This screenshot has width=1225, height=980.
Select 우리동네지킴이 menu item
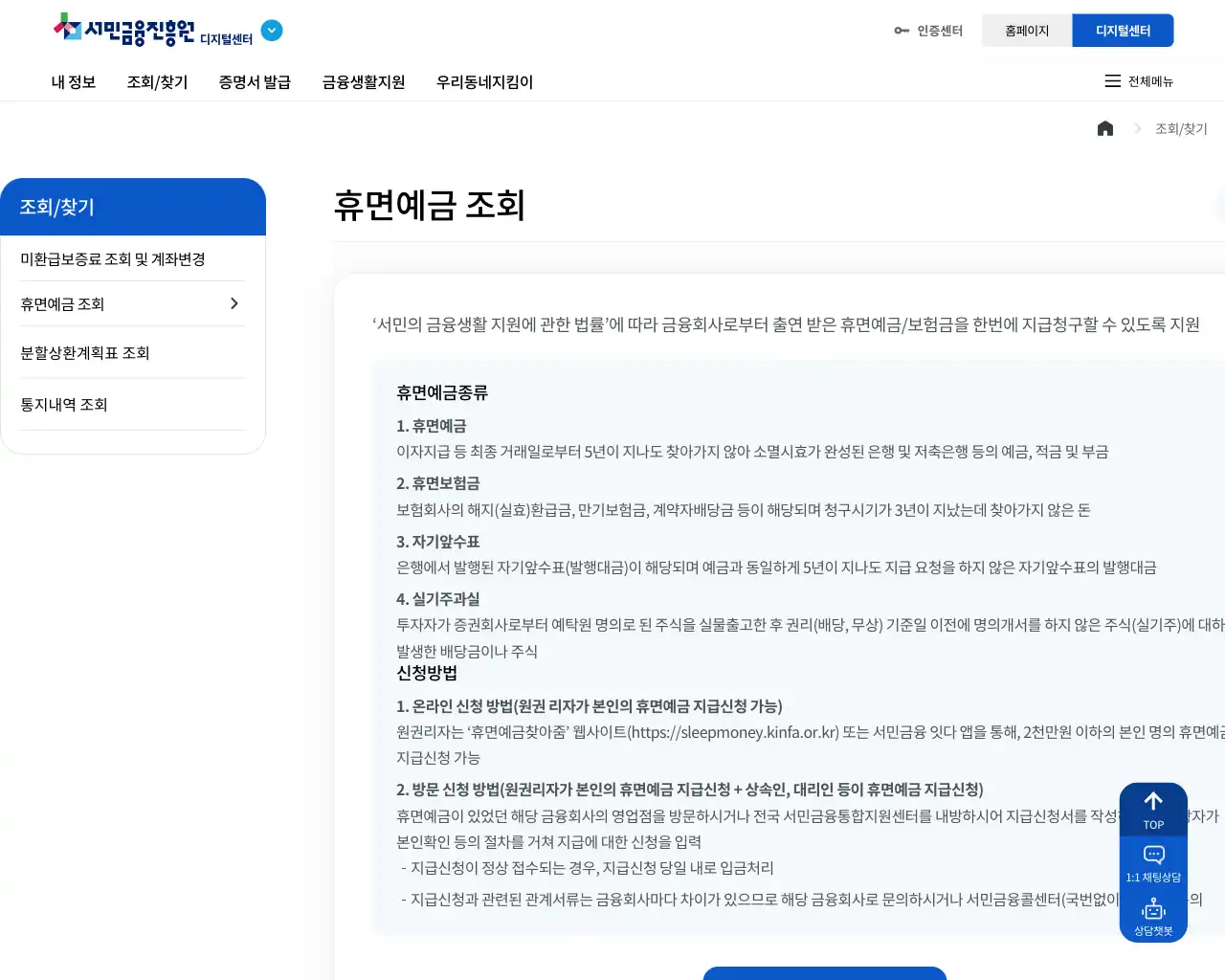(x=484, y=82)
